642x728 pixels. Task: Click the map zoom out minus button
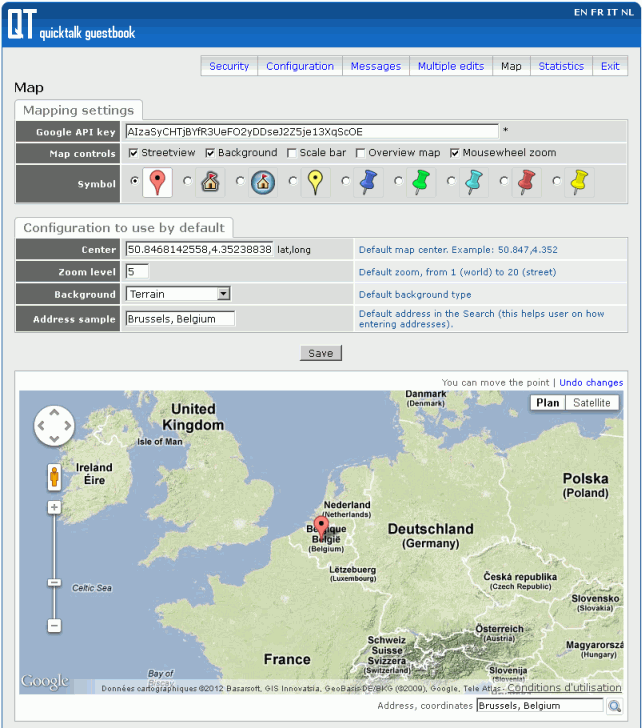[54, 625]
